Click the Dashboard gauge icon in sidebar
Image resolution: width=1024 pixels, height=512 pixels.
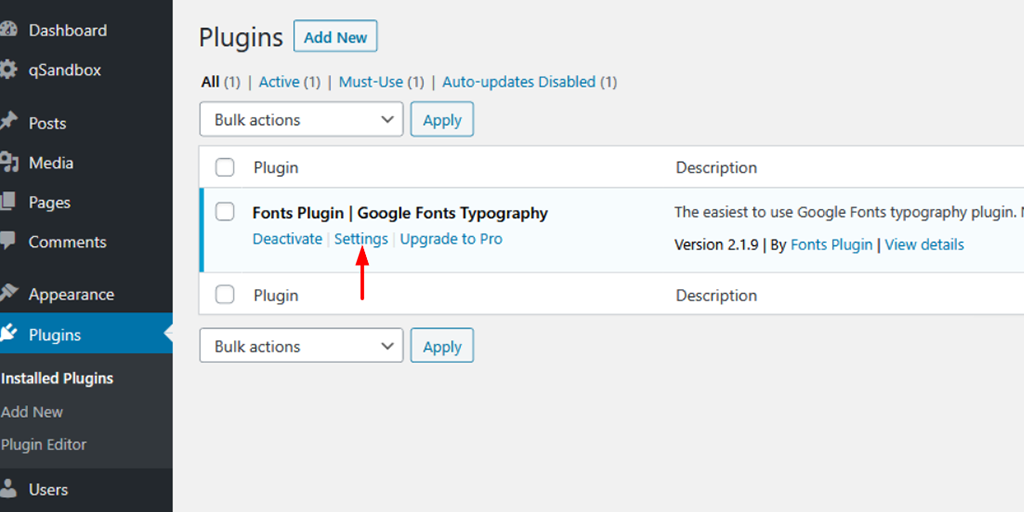tap(8, 30)
